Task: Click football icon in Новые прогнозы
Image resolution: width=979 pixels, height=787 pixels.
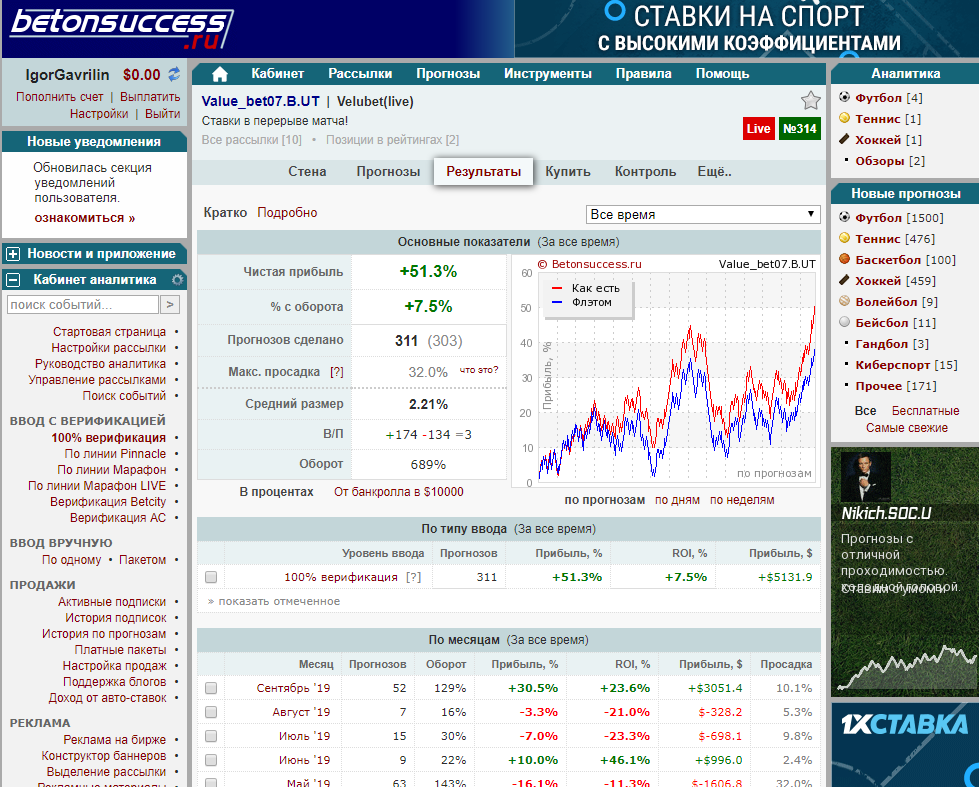Action: pyautogui.click(x=844, y=217)
